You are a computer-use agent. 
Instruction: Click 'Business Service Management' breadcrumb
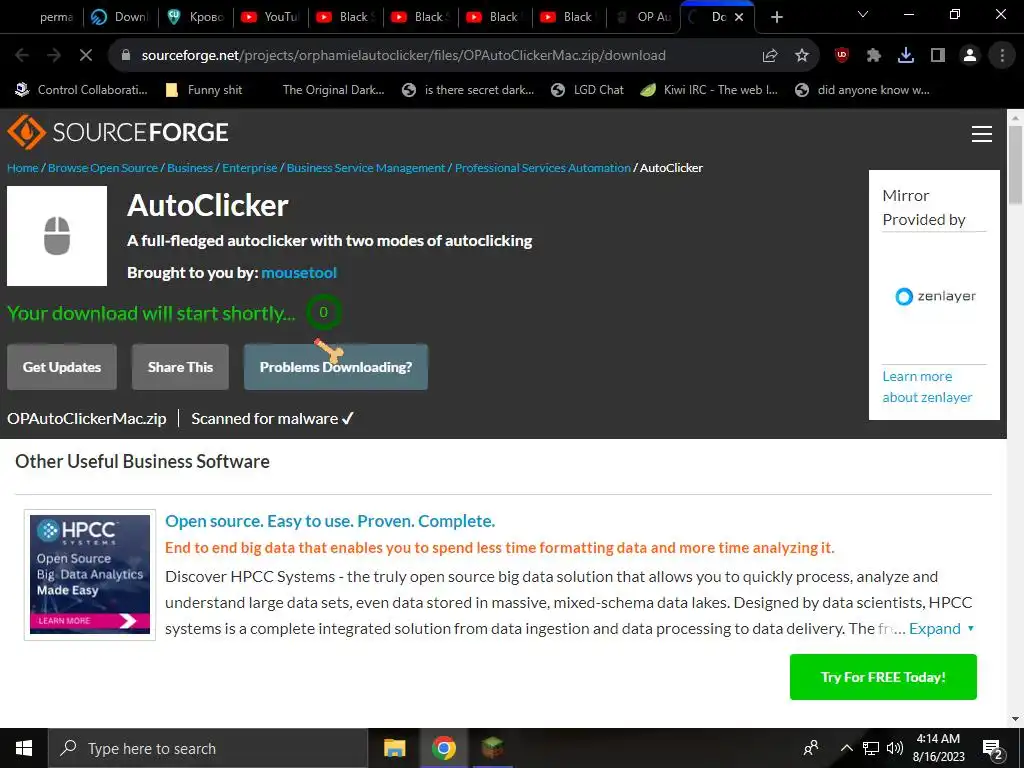point(366,168)
